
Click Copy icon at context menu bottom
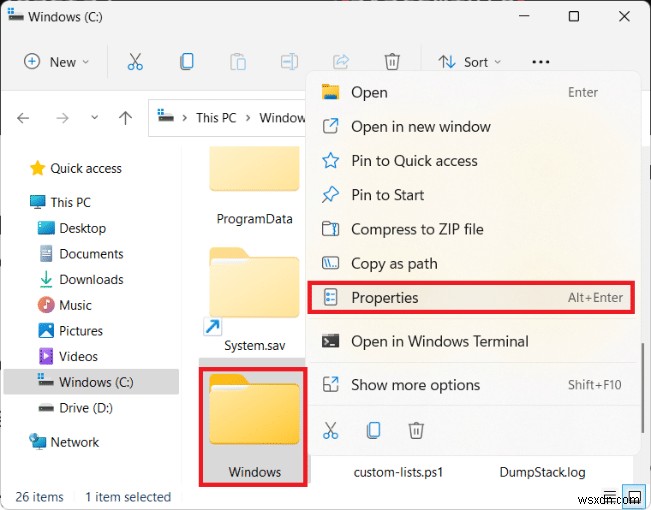pyautogui.click(x=373, y=430)
